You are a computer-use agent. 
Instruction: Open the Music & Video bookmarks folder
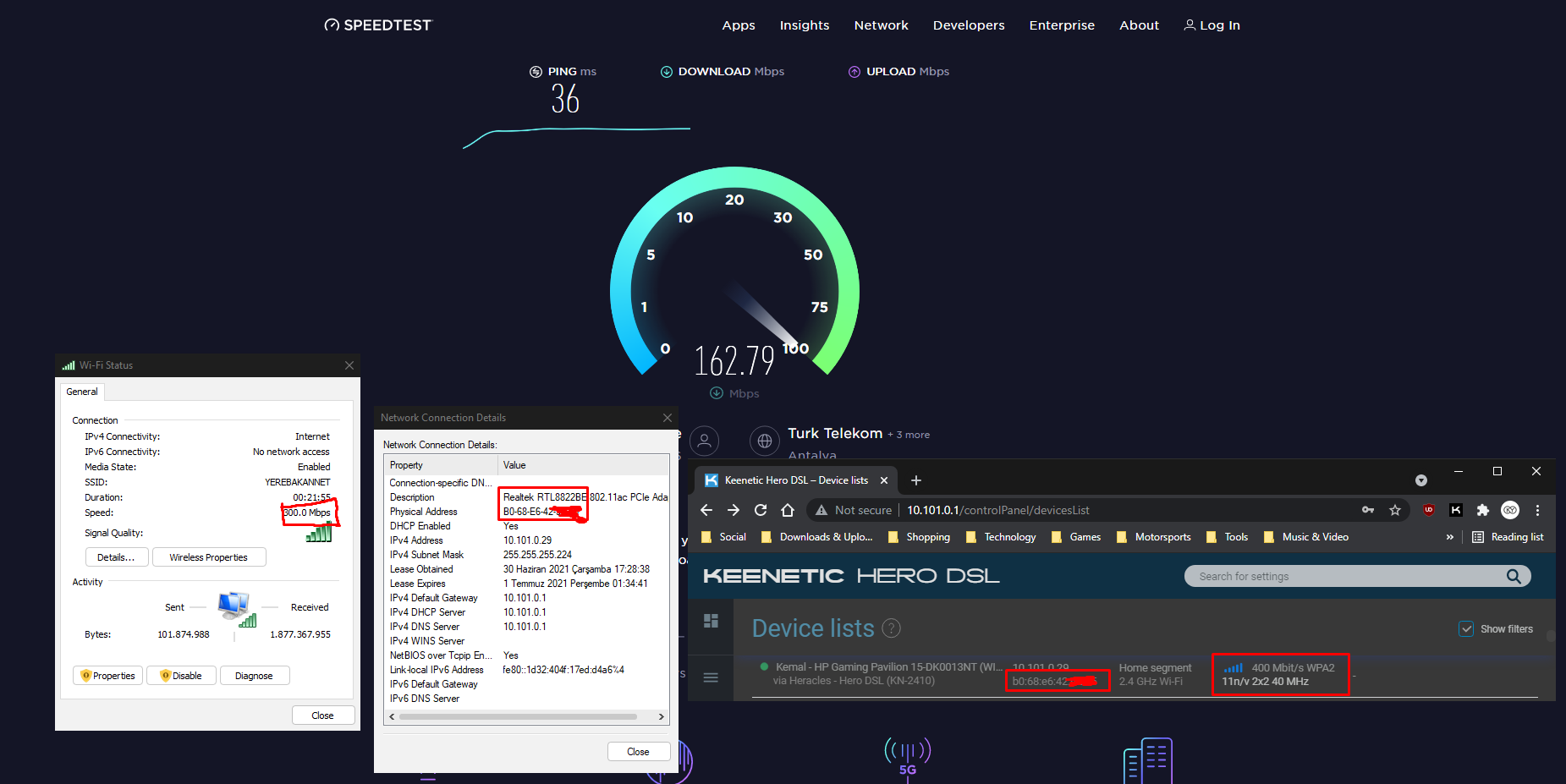1306,537
